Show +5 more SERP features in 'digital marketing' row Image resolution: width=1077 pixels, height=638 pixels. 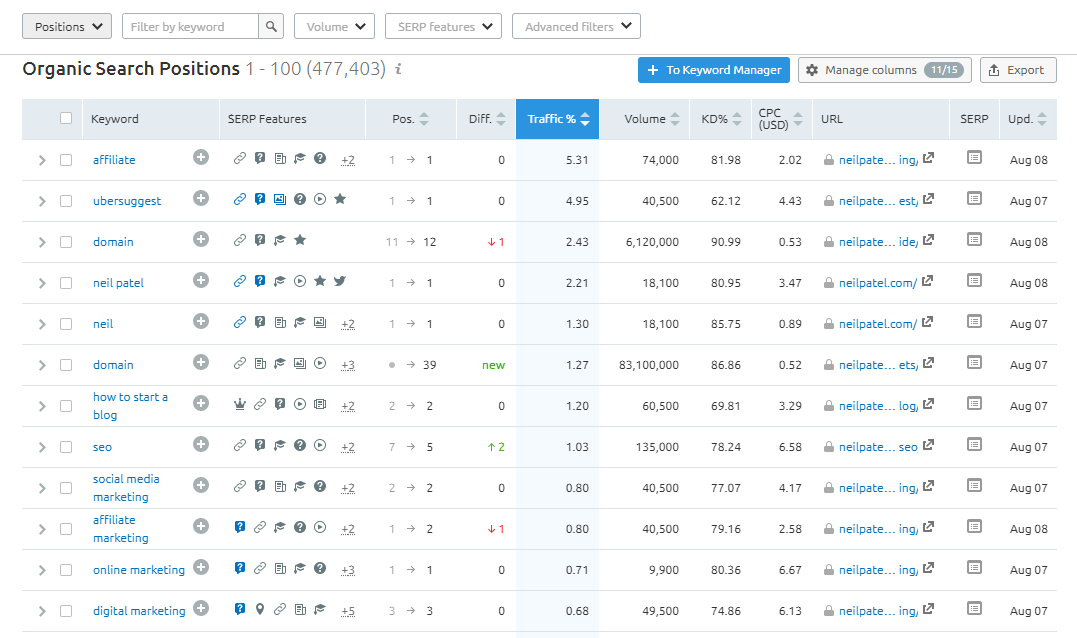pyautogui.click(x=348, y=611)
